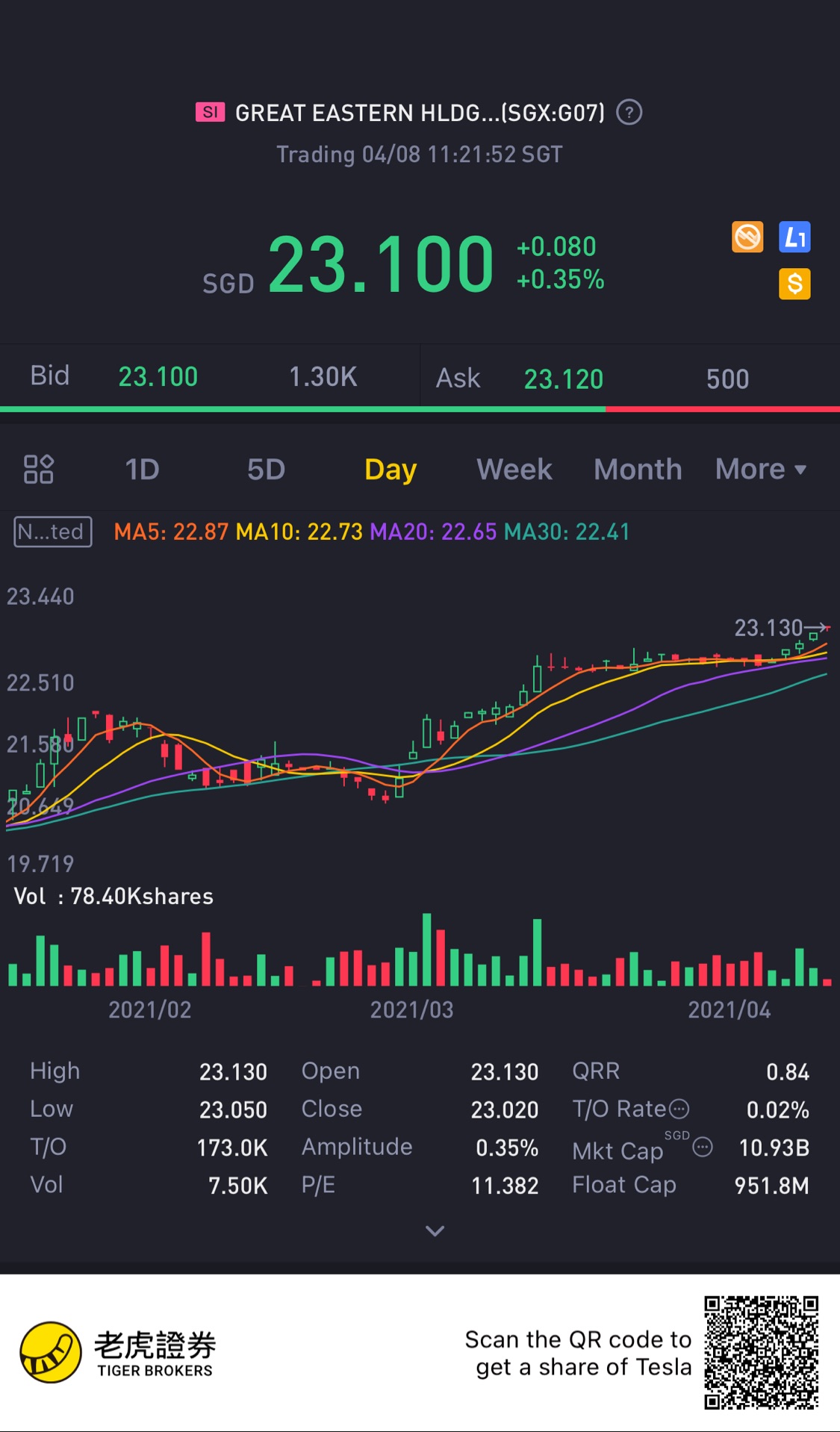Expand the More timeframe dropdown
The height and width of the screenshot is (1432, 840).
point(761,469)
